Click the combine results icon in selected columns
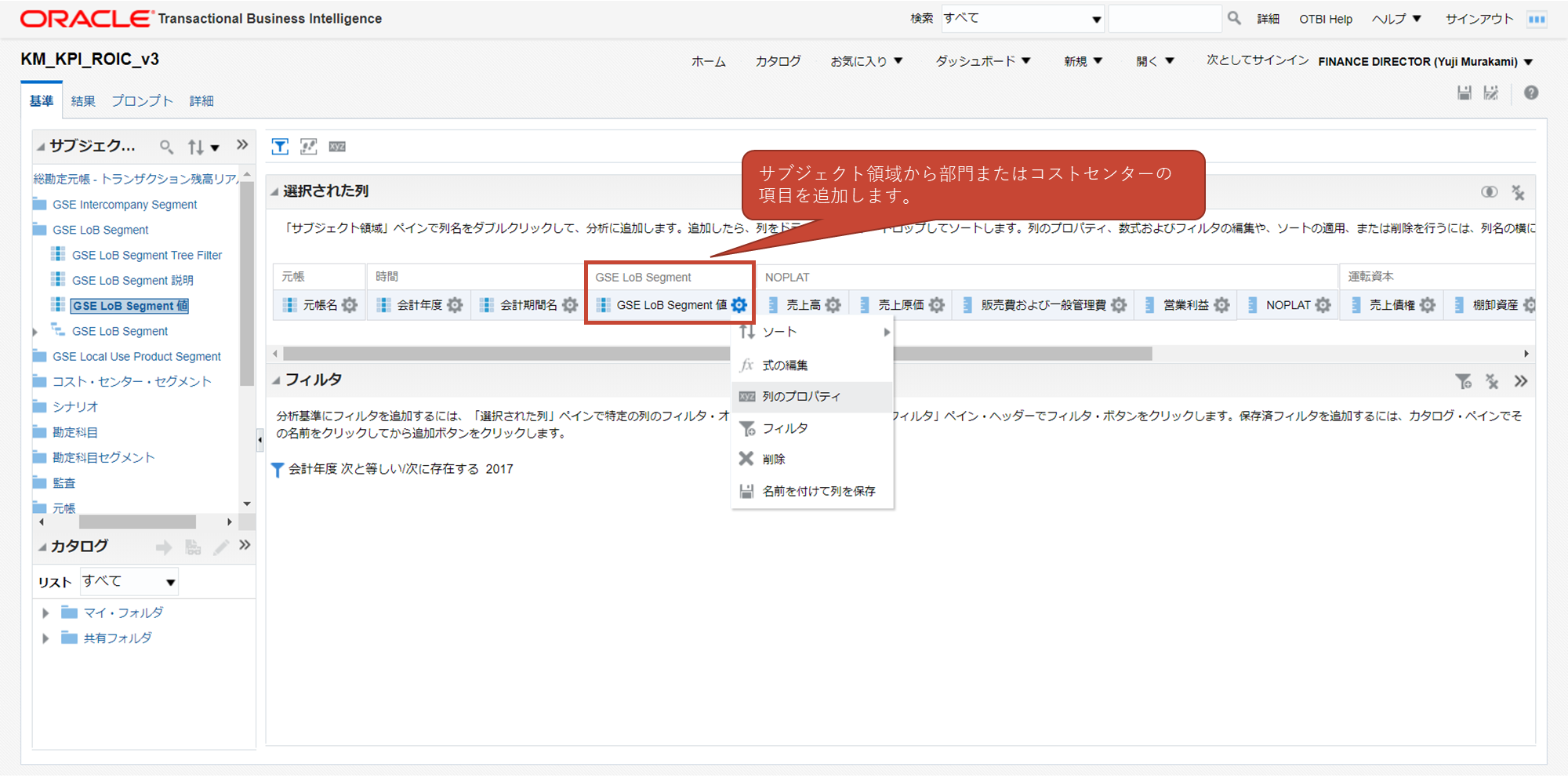The height and width of the screenshot is (778, 1568). pyautogui.click(x=1489, y=192)
